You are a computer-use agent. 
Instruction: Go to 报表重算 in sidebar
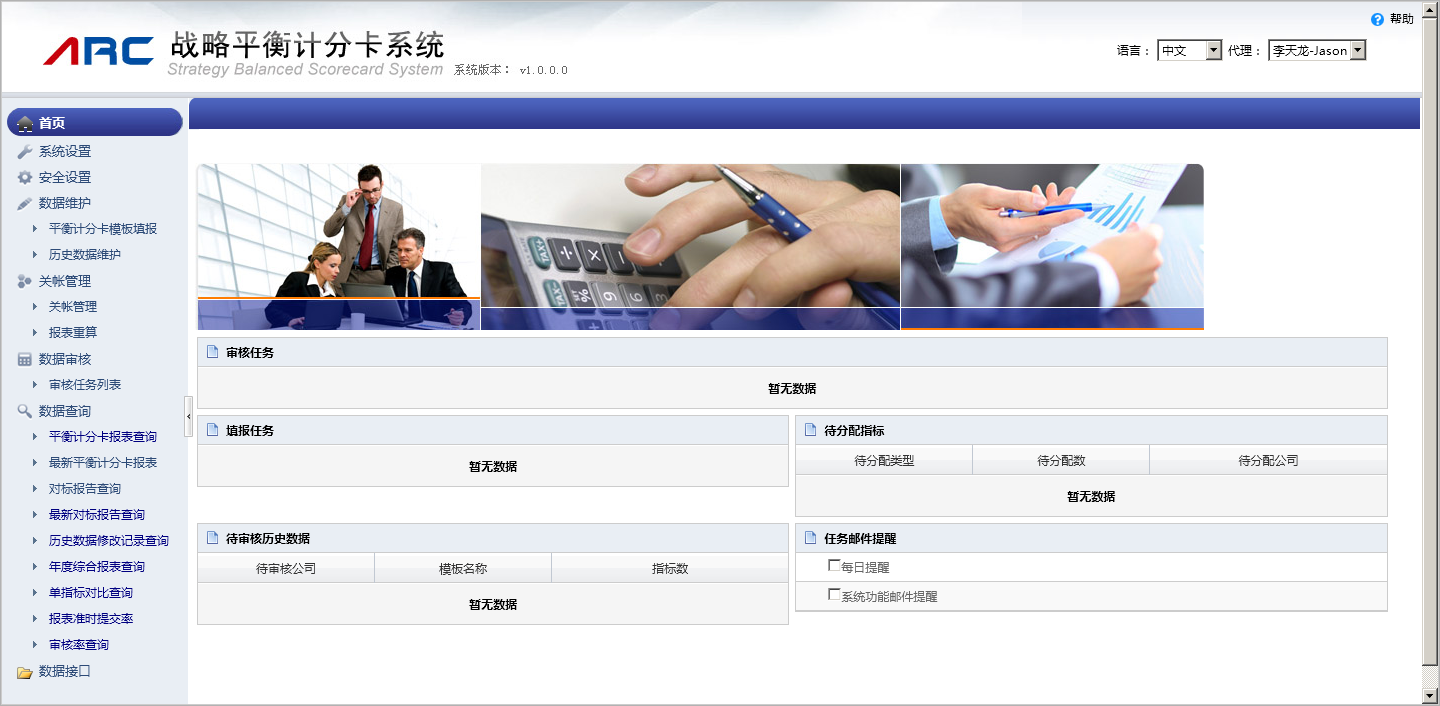[x=73, y=333]
